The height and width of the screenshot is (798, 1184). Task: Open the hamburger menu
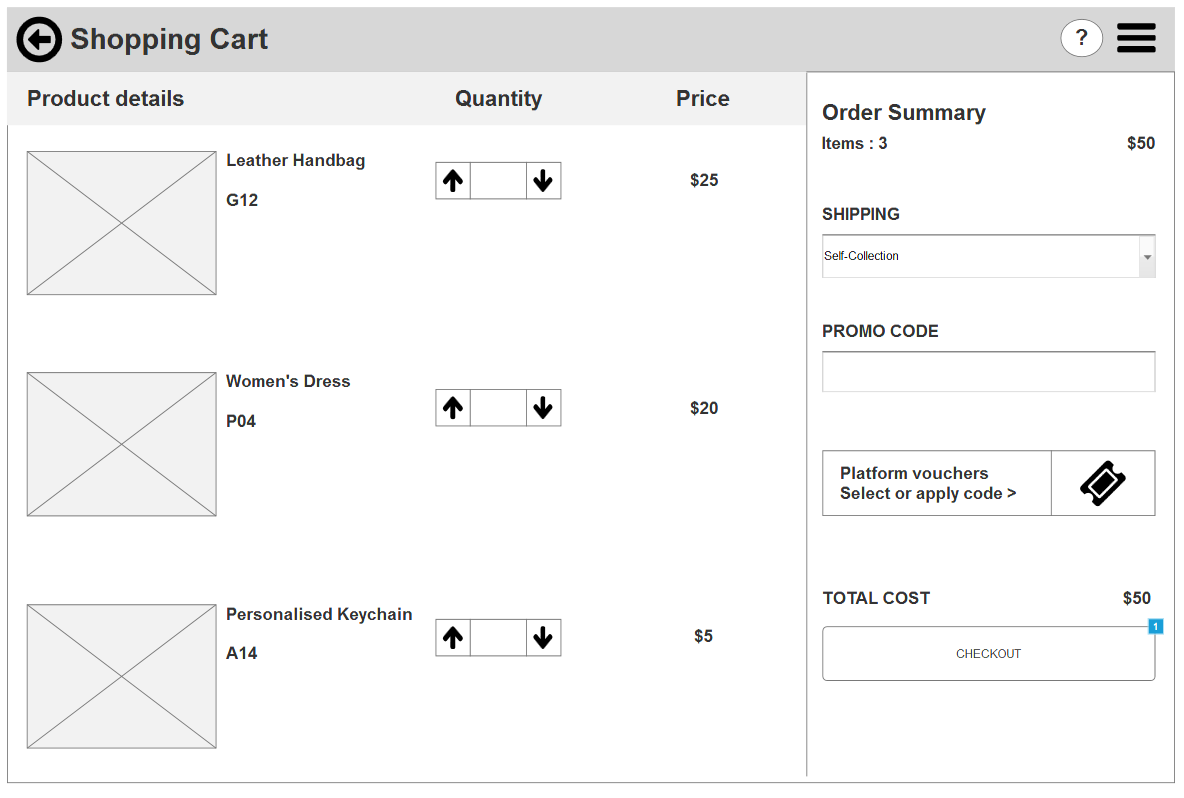point(1136,39)
